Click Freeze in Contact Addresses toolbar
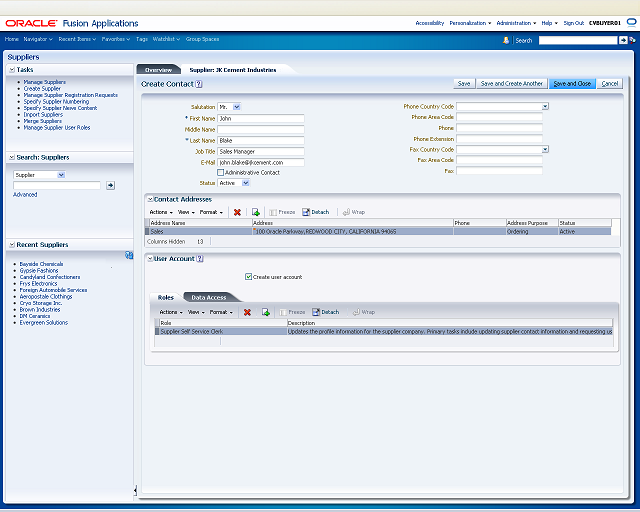 click(x=282, y=212)
